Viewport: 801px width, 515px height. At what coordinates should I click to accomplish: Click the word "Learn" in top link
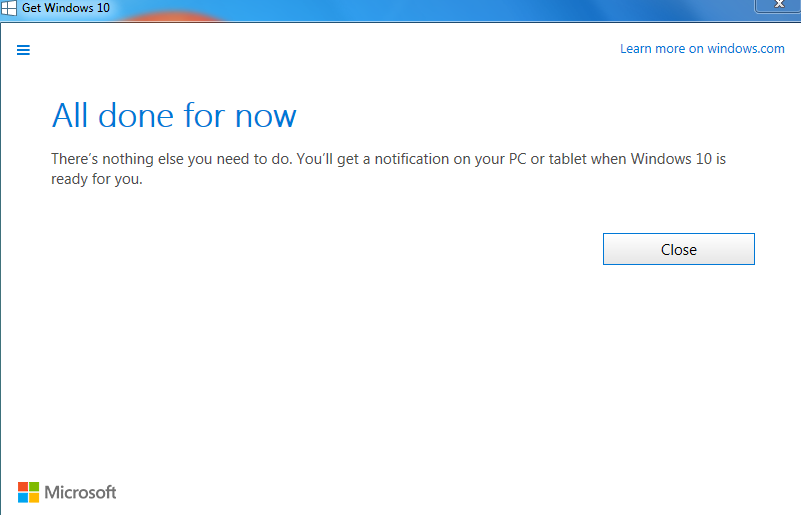tap(636, 49)
